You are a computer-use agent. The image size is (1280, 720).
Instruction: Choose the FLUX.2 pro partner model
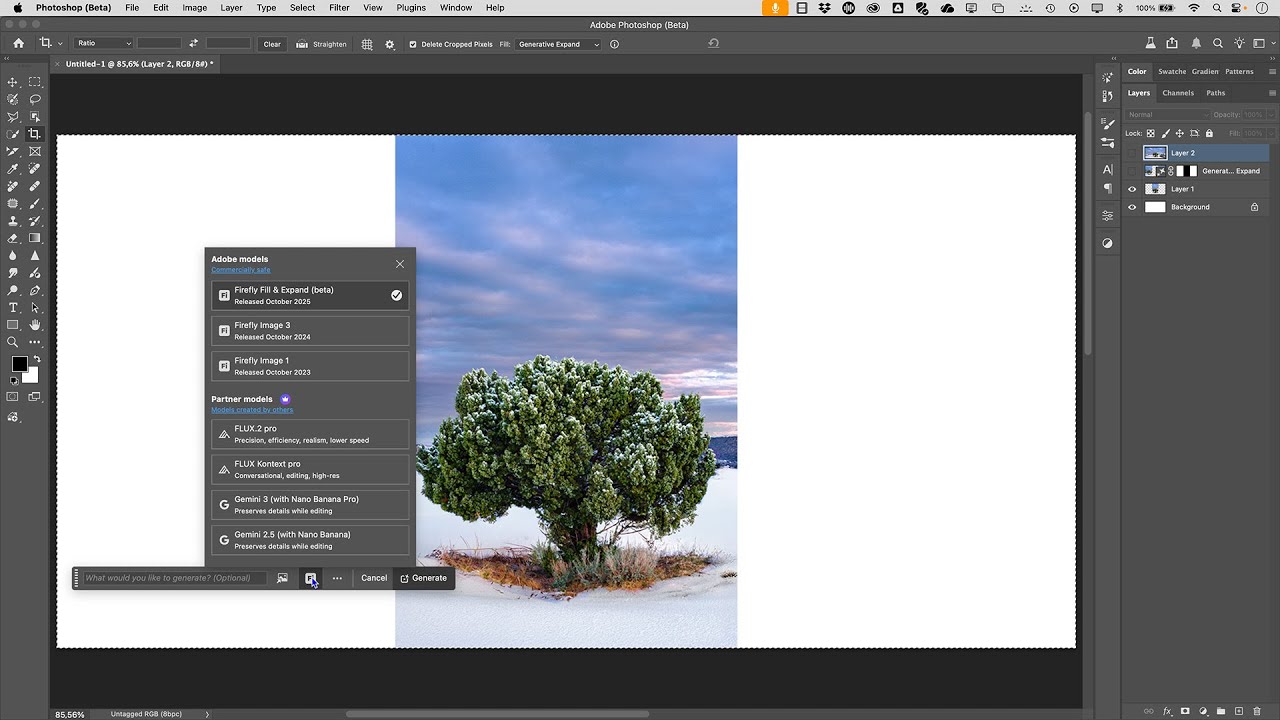click(310, 434)
